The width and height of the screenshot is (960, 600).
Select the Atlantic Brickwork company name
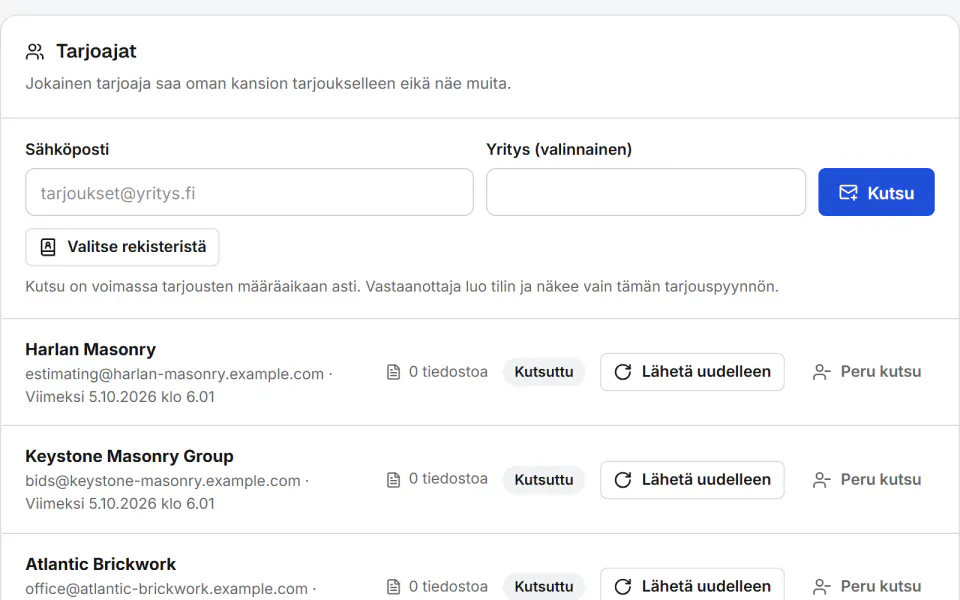(100, 564)
